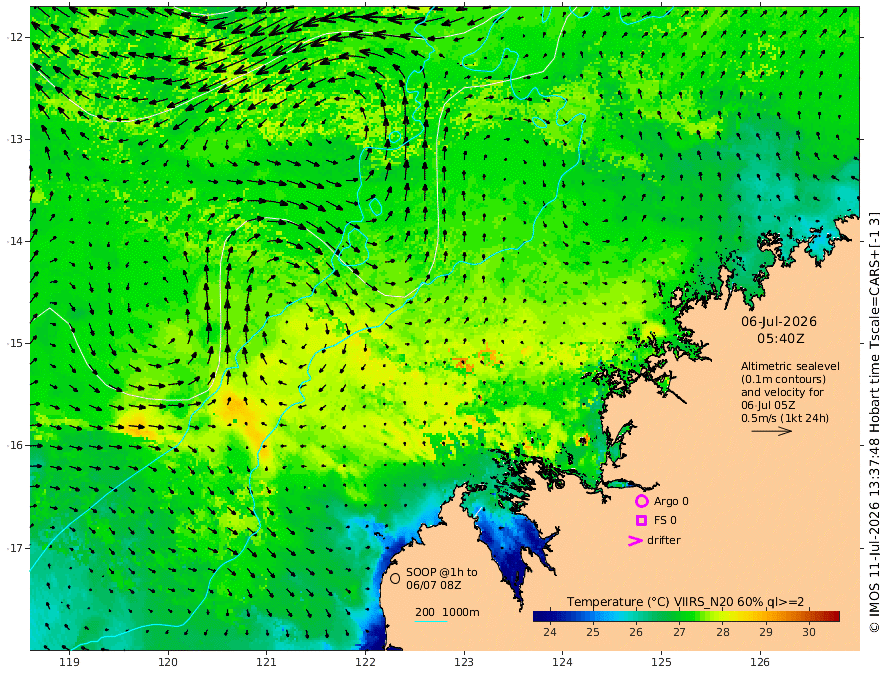Click the 'drifter' legend label
Viewport: 880px width, 680px height.
click(x=664, y=540)
